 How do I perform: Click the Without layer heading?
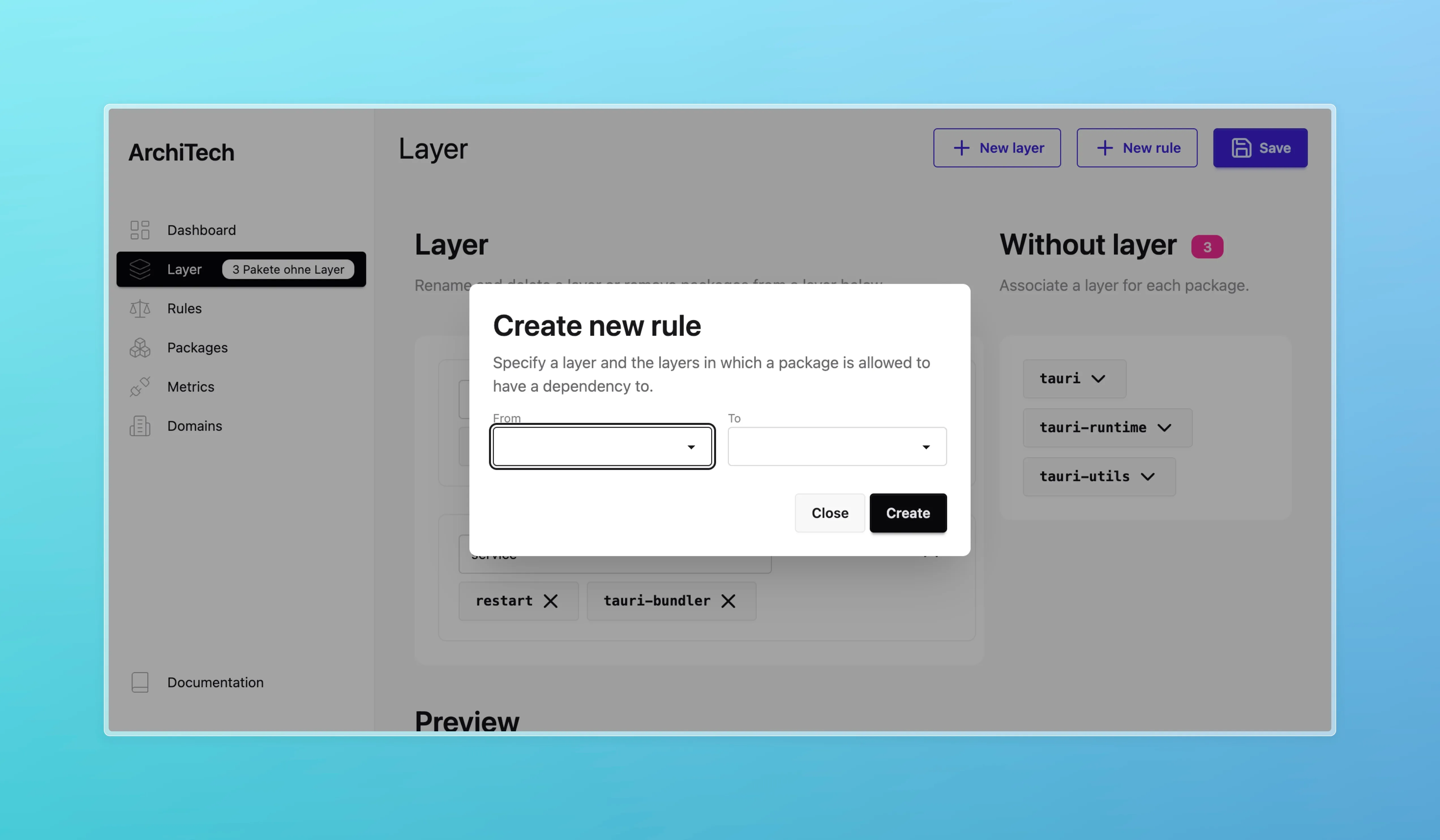pos(1087,245)
